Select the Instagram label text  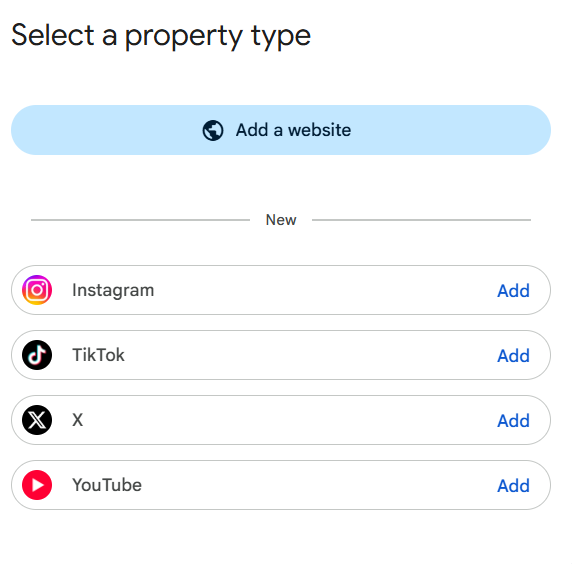click(x=113, y=291)
